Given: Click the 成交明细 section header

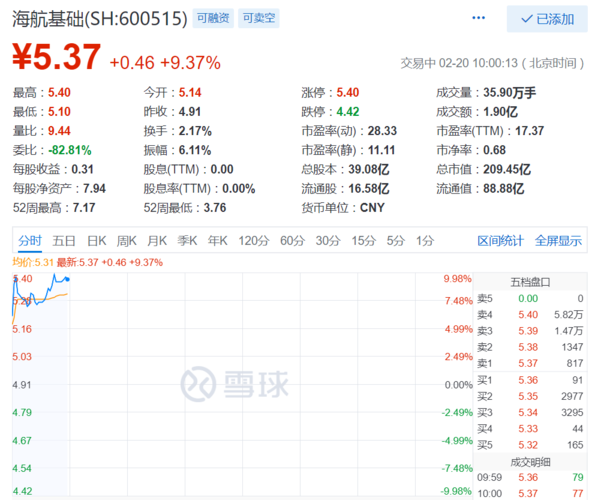Looking at the screenshot, I should pos(530,462).
